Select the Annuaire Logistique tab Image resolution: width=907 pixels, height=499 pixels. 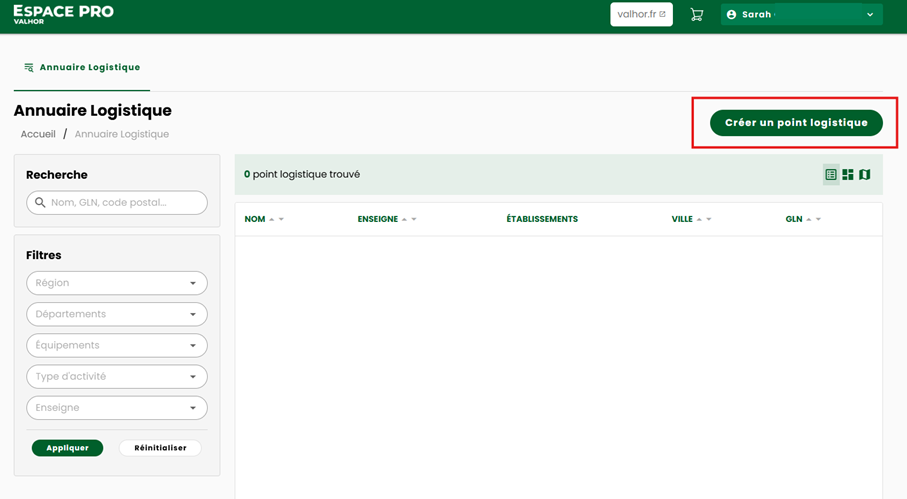(82, 67)
